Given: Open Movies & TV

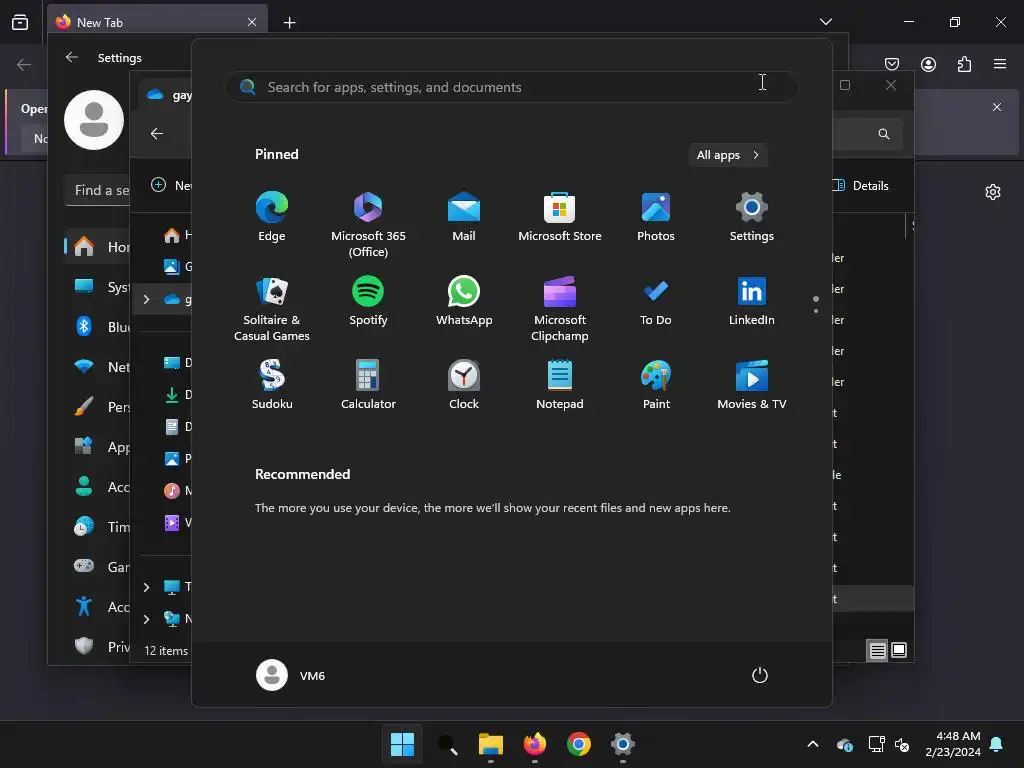Looking at the screenshot, I should coord(752,385).
